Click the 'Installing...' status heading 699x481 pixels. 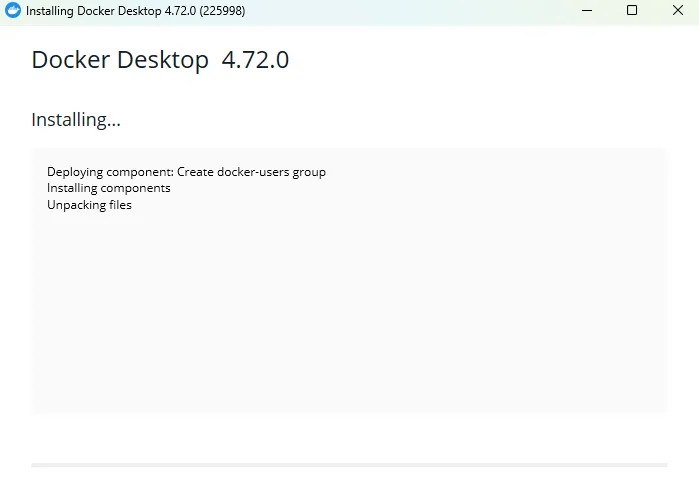[76, 120]
